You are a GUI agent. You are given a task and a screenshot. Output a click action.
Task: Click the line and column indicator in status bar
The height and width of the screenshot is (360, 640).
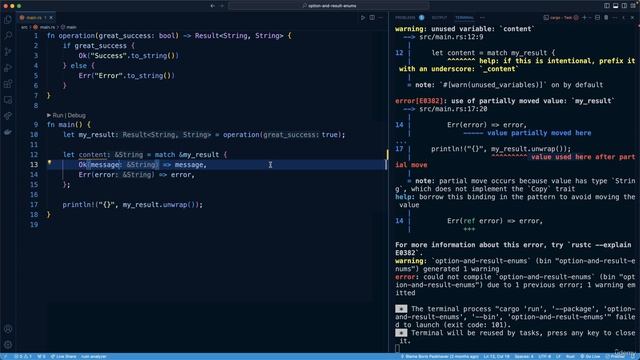[496, 356]
